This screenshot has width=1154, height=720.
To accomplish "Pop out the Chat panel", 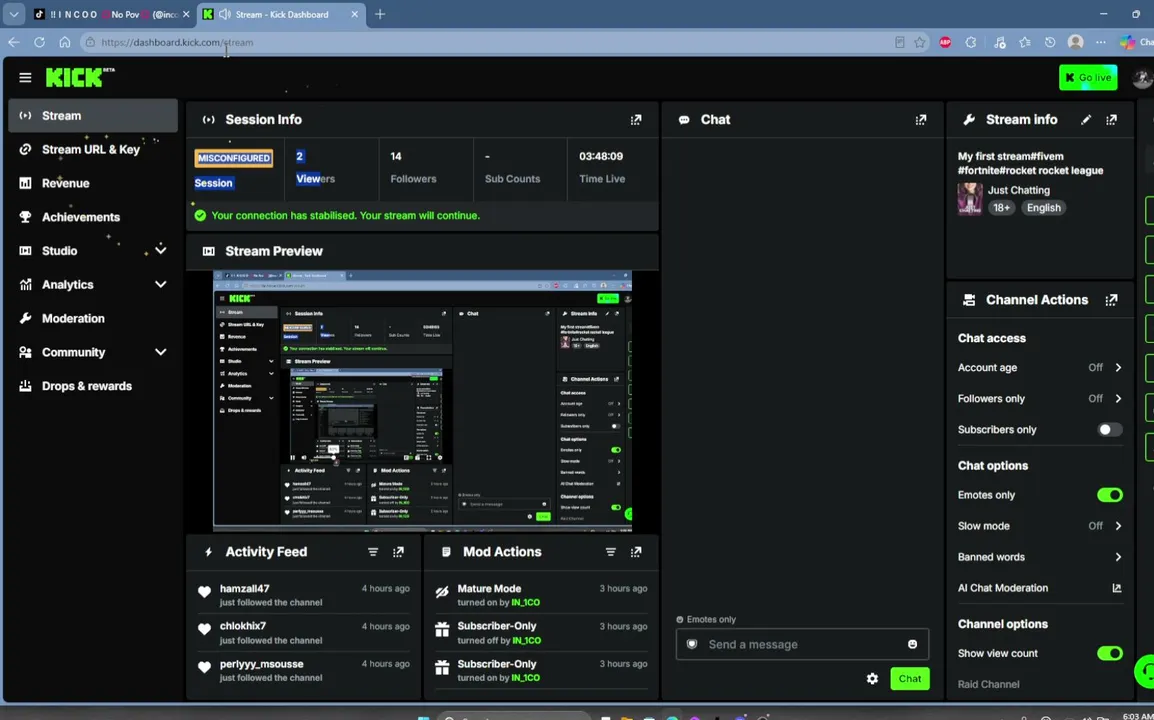I will click(x=921, y=119).
